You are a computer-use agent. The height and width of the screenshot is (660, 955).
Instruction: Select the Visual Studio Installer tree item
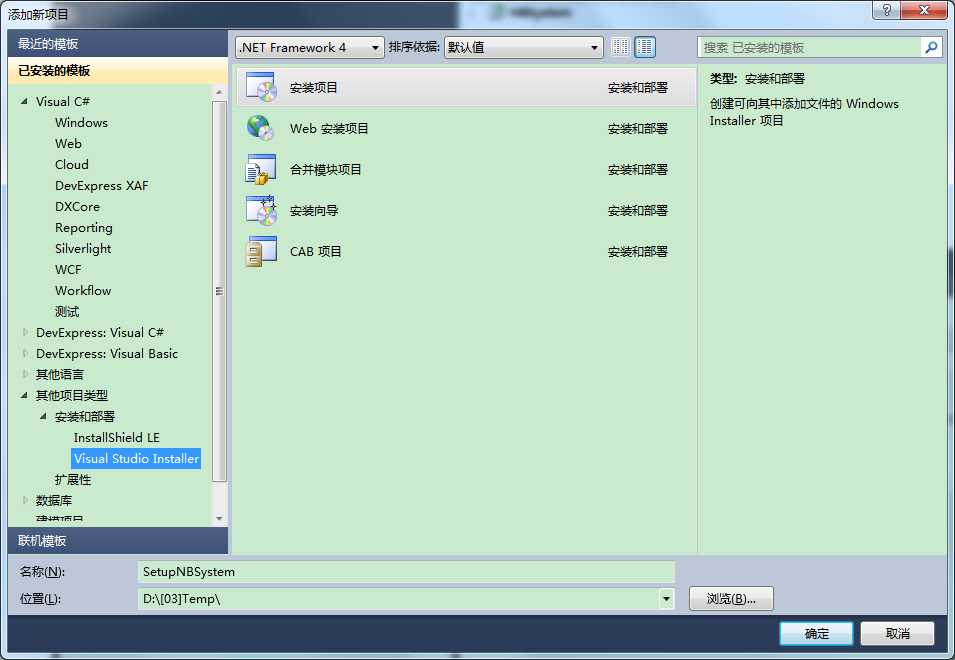coord(136,458)
